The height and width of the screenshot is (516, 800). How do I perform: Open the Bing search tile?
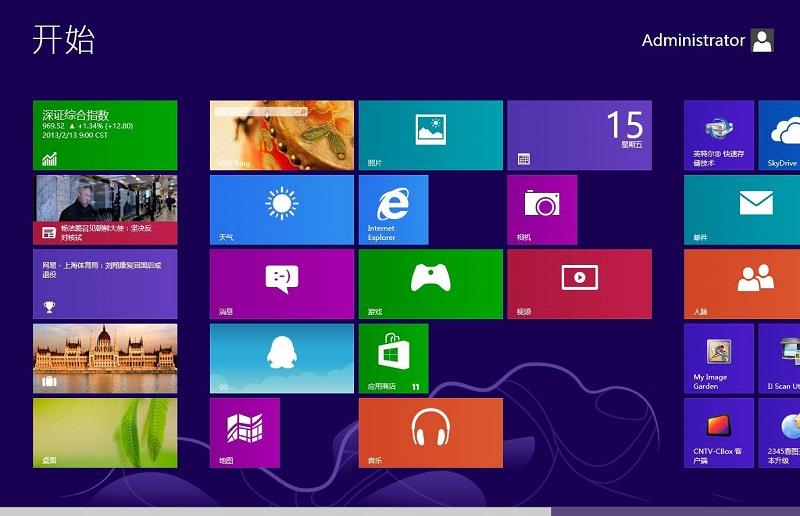282,135
